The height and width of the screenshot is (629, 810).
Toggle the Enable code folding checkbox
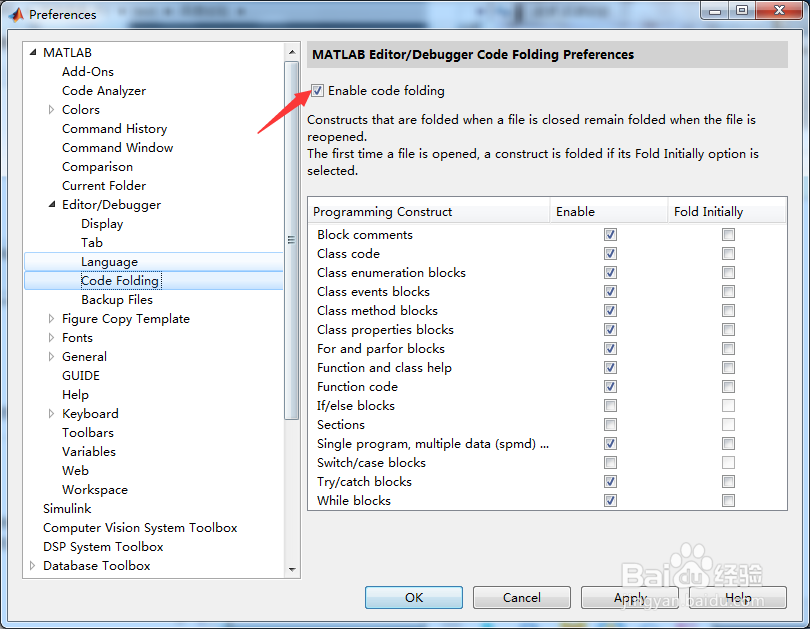317,91
